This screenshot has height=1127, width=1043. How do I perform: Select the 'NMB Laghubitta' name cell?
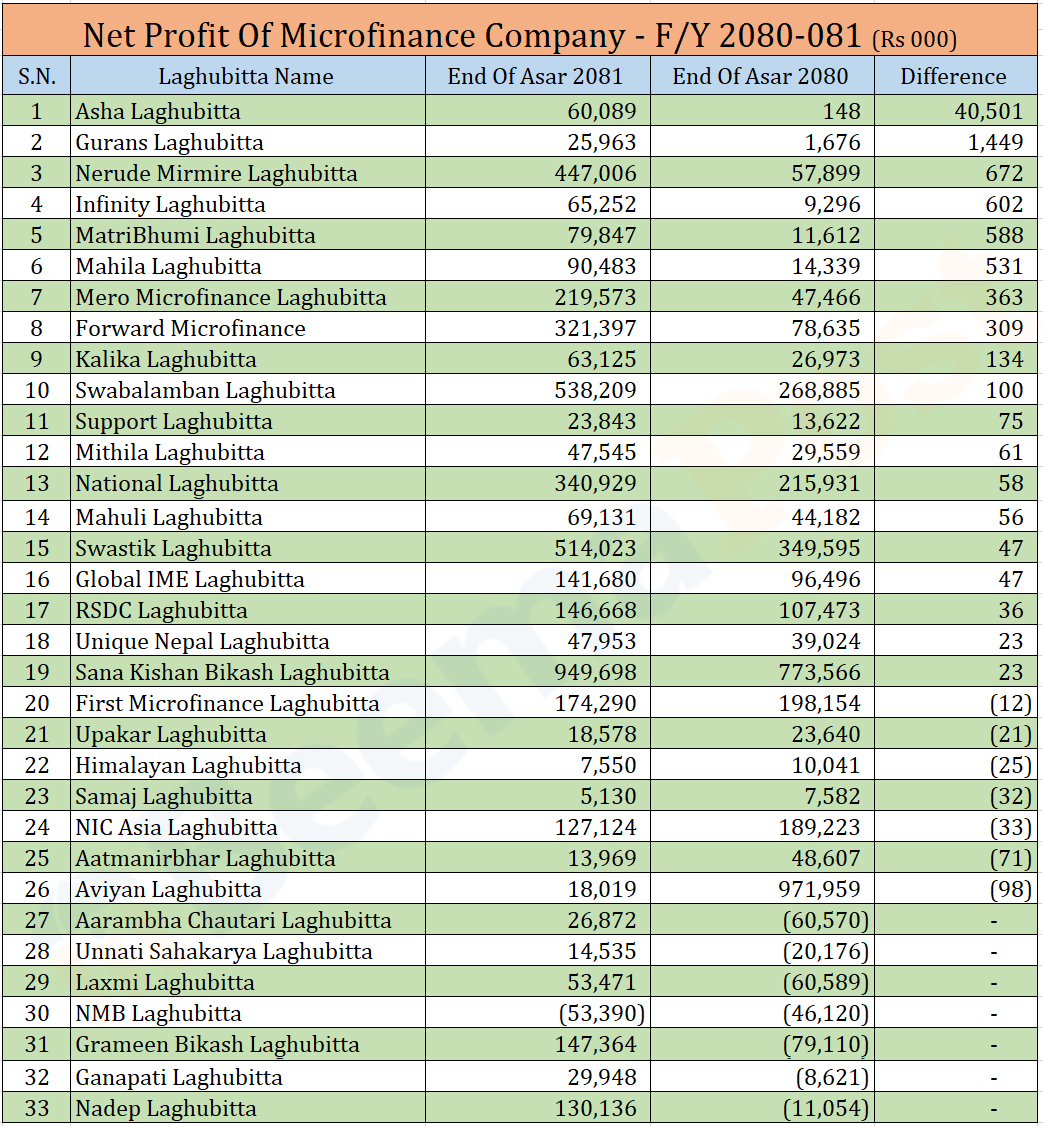click(158, 1013)
